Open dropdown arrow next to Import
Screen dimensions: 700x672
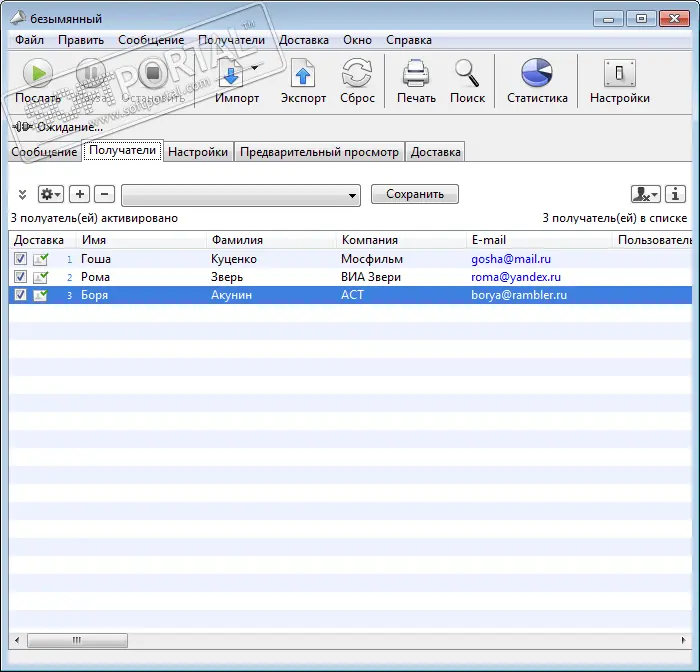coord(256,68)
